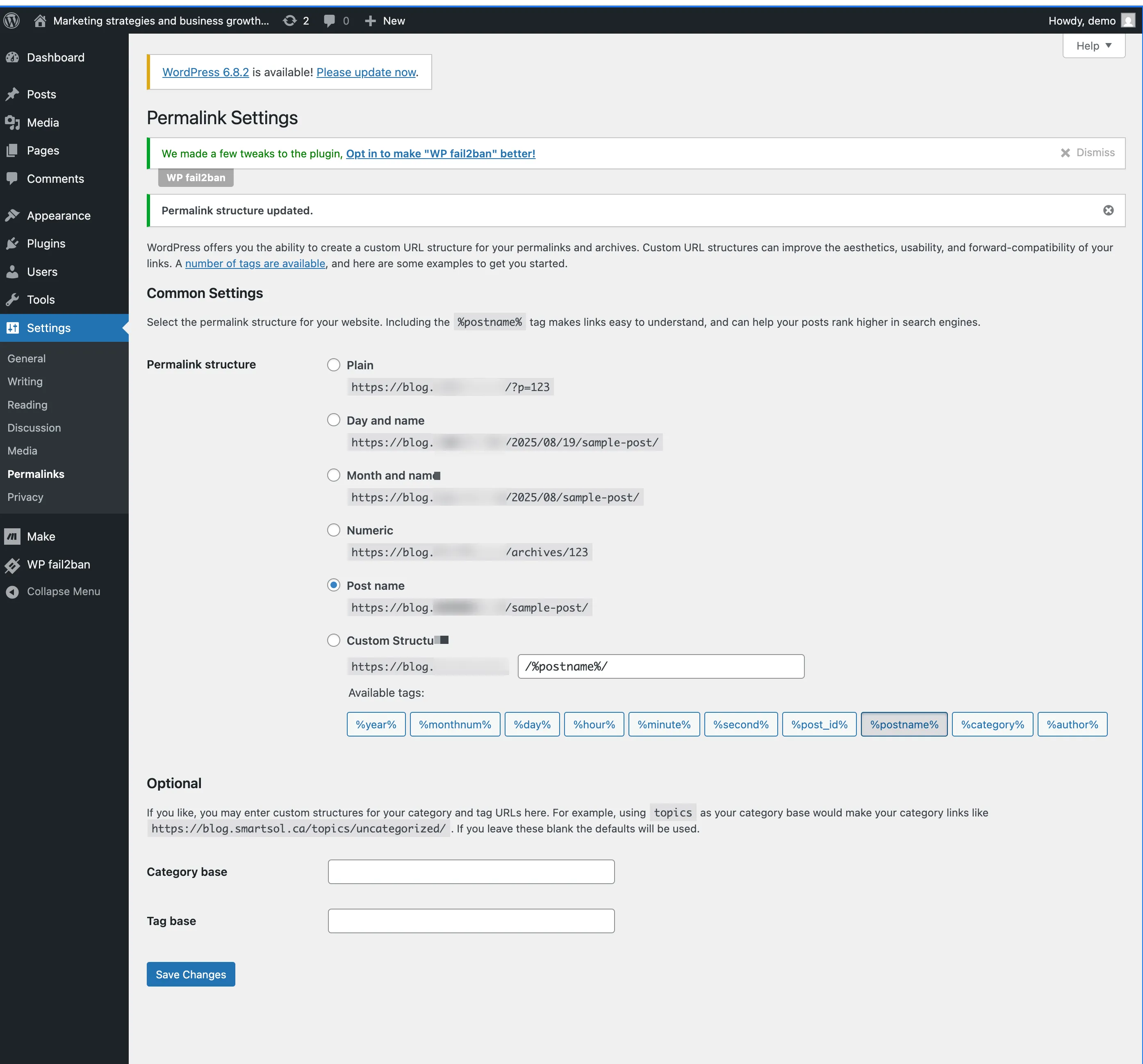
Task: Open the comments bubble icon in admin bar
Action: (x=329, y=20)
